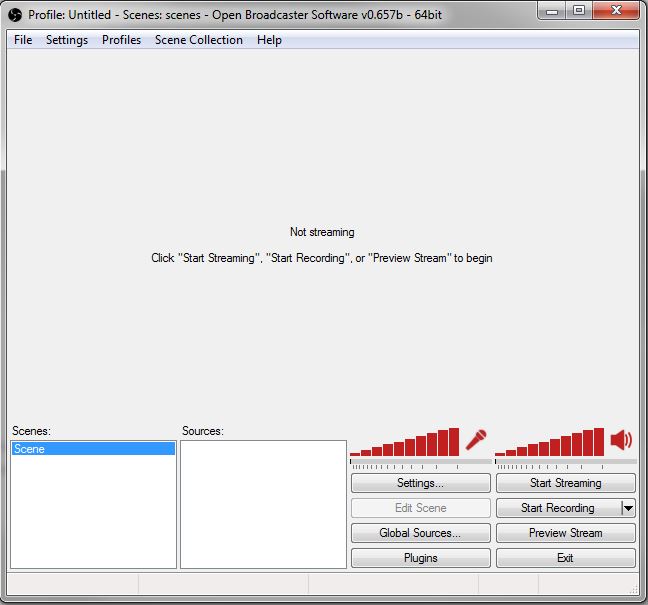Open the Plugins dialog

[420, 558]
